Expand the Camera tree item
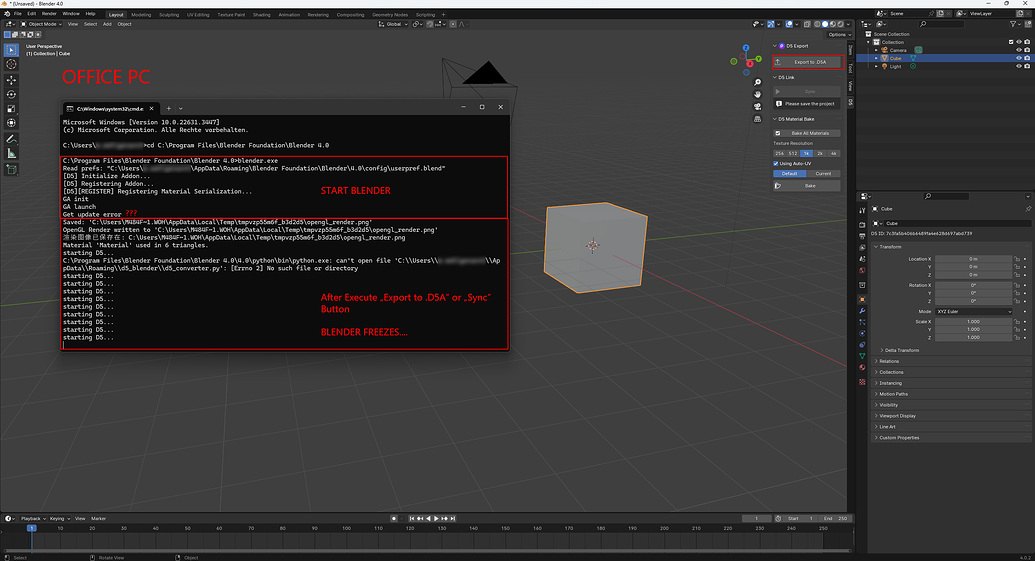 [x=877, y=50]
